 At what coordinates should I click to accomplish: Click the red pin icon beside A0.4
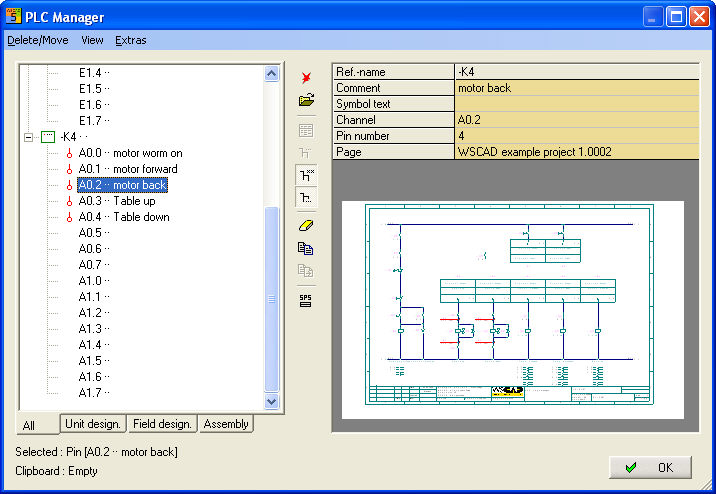pos(69,217)
